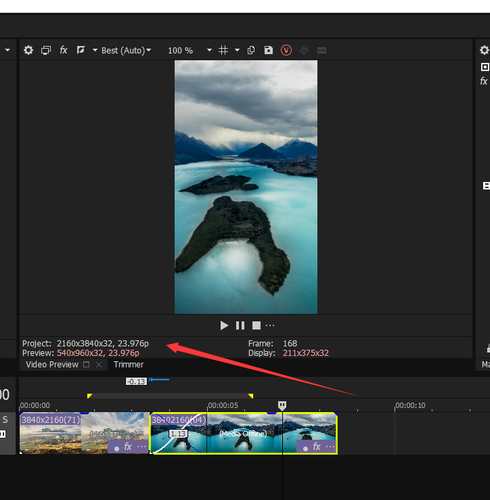Switch to the Trimmer tab
This screenshot has height=500, width=490.
[129, 364]
